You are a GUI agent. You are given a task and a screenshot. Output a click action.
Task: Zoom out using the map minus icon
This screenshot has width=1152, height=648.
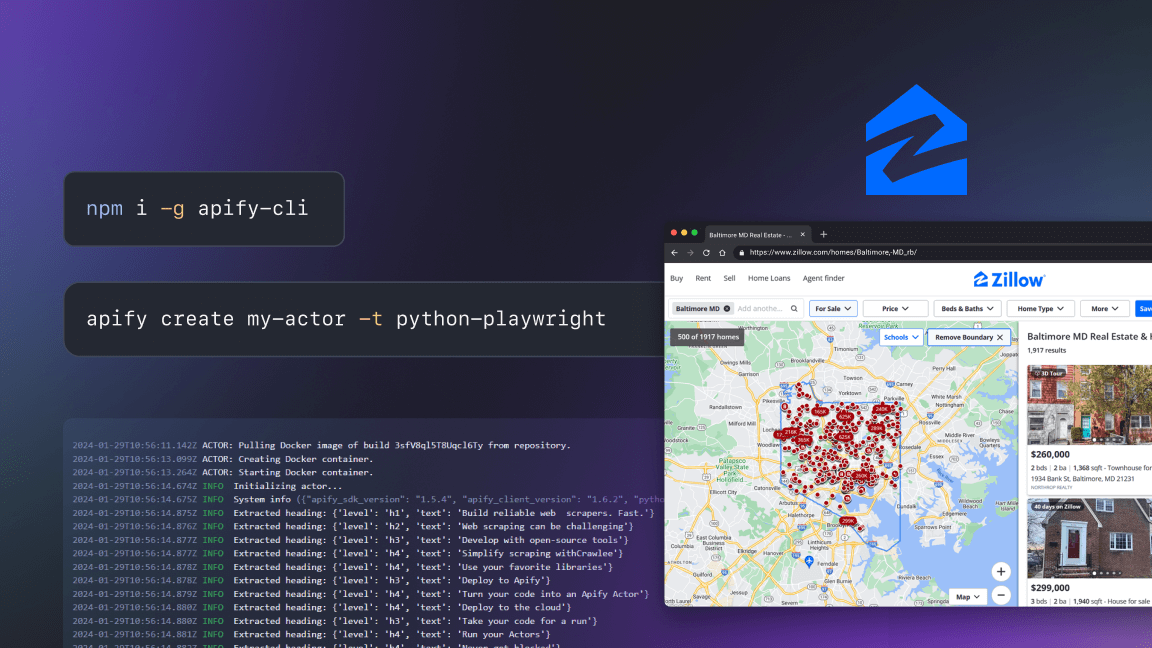[x=1001, y=595]
